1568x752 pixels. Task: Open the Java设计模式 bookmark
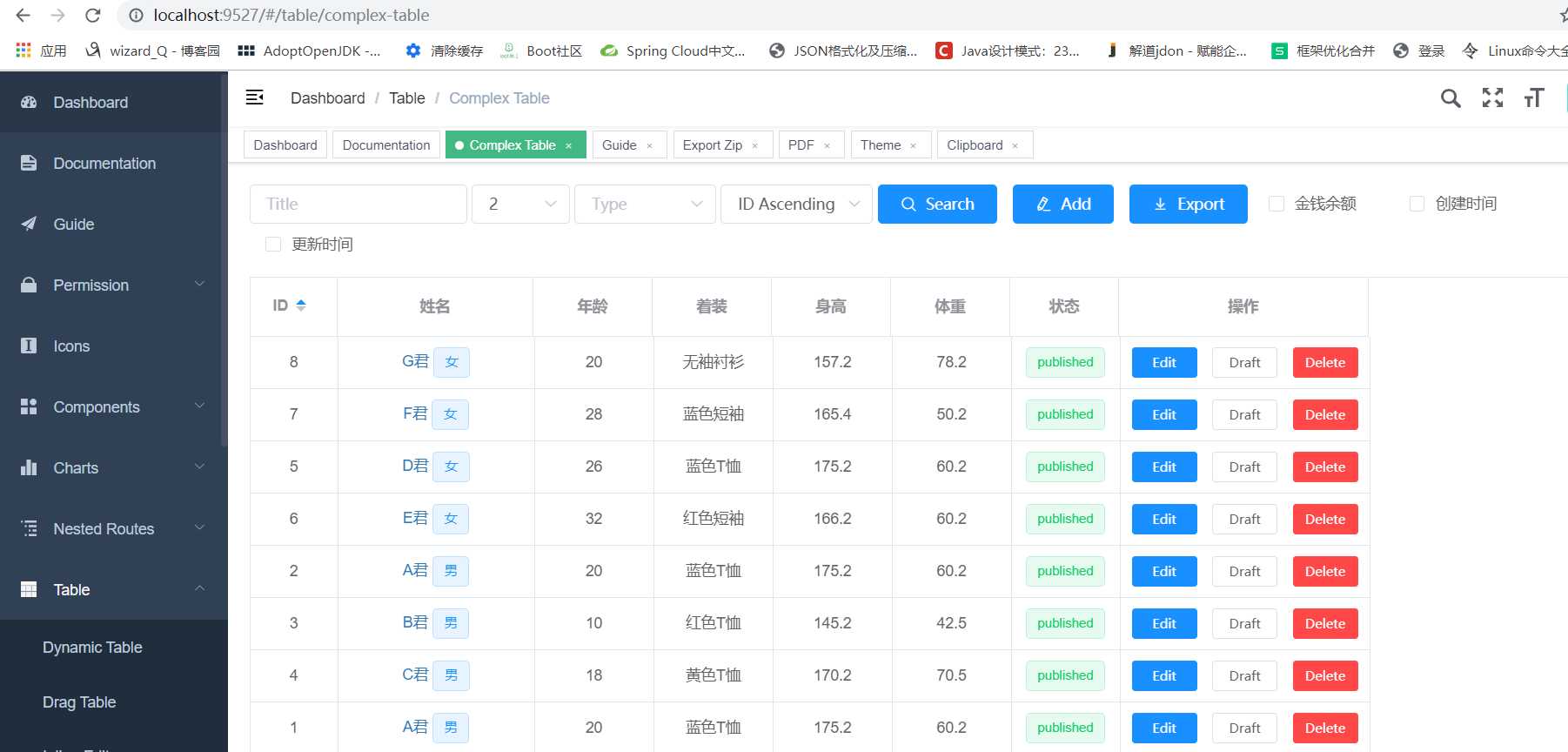[x=1008, y=50]
